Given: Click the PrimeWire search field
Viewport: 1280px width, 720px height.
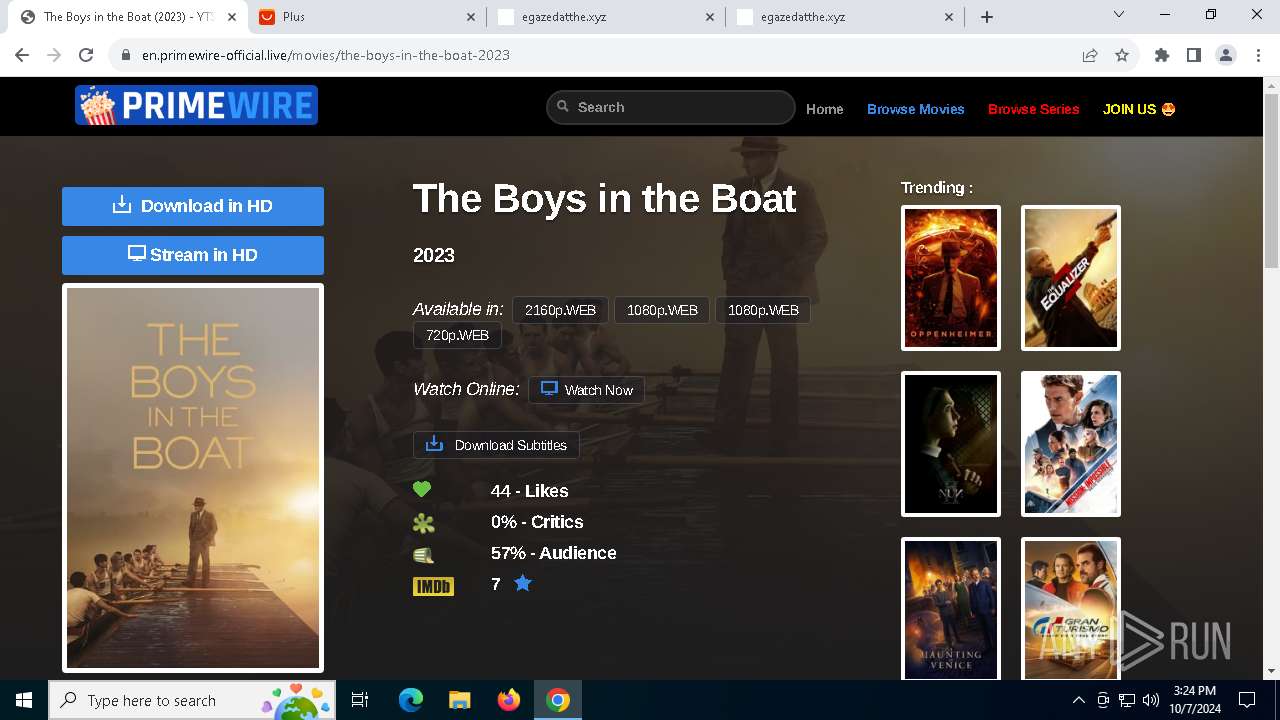Looking at the screenshot, I should click(x=671, y=107).
